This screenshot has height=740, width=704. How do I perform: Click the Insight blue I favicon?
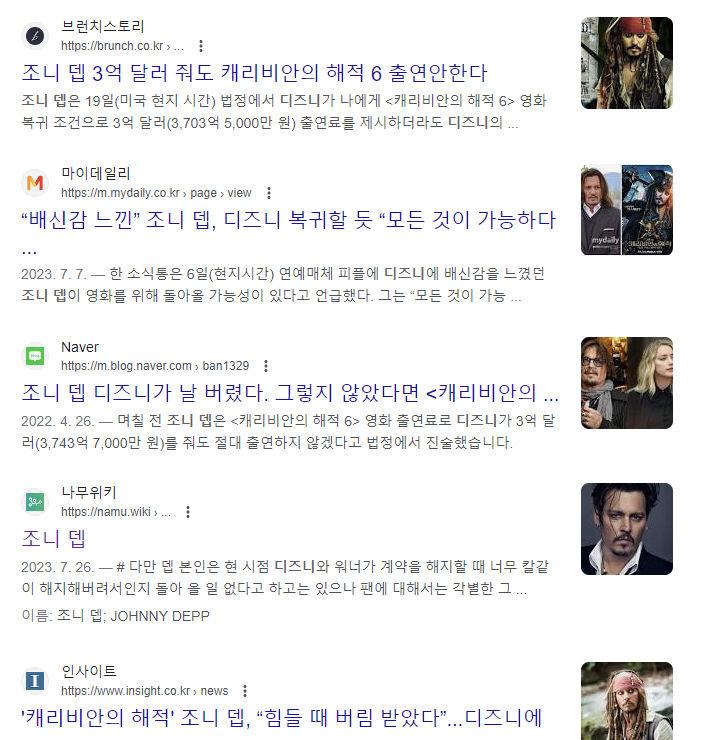(x=35, y=681)
